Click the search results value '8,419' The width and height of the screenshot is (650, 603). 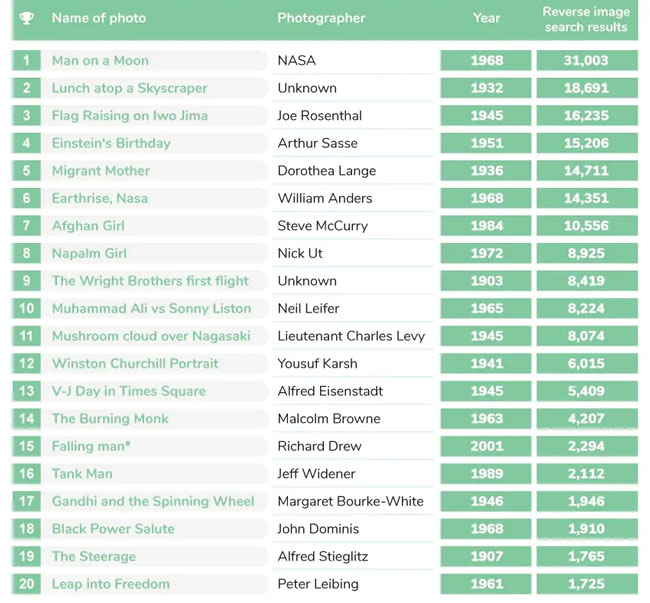tap(586, 281)
